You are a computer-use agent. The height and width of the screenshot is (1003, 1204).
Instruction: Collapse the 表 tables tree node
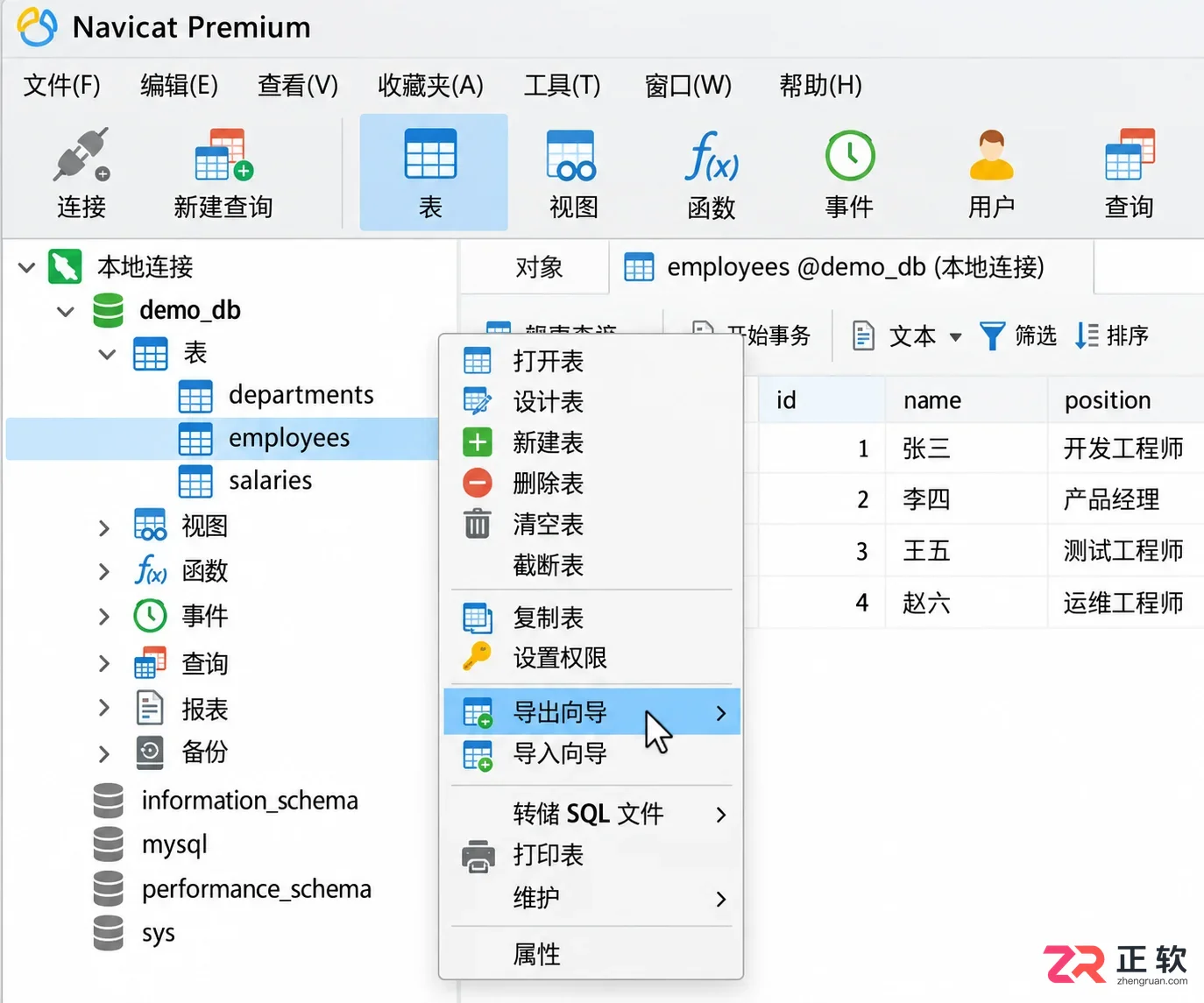tap(107, 355)
